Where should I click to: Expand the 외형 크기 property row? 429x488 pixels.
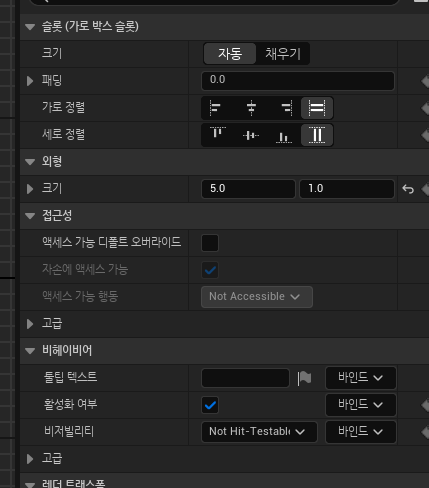pyautogui.click(x=30, y=189)
